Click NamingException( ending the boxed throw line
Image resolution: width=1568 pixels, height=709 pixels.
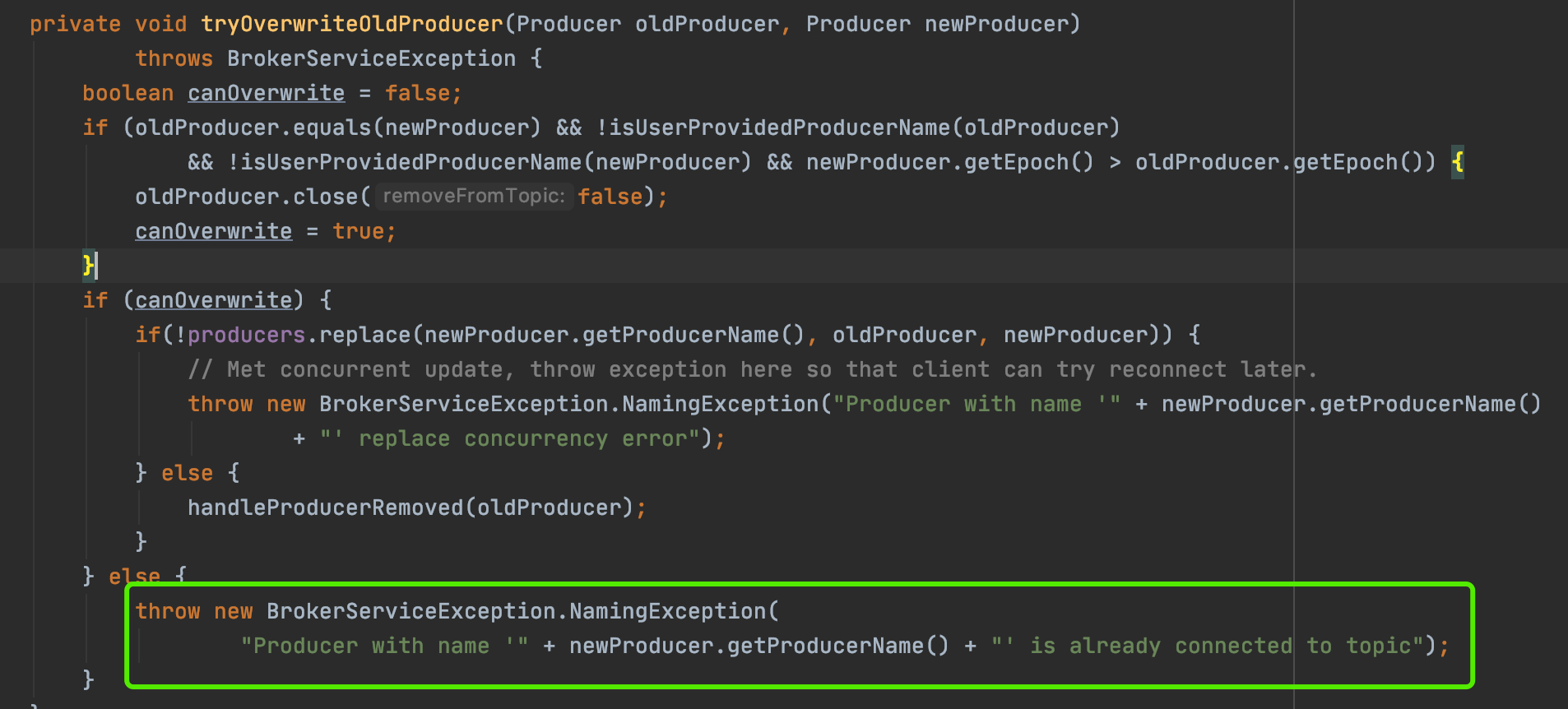[675, 611]
